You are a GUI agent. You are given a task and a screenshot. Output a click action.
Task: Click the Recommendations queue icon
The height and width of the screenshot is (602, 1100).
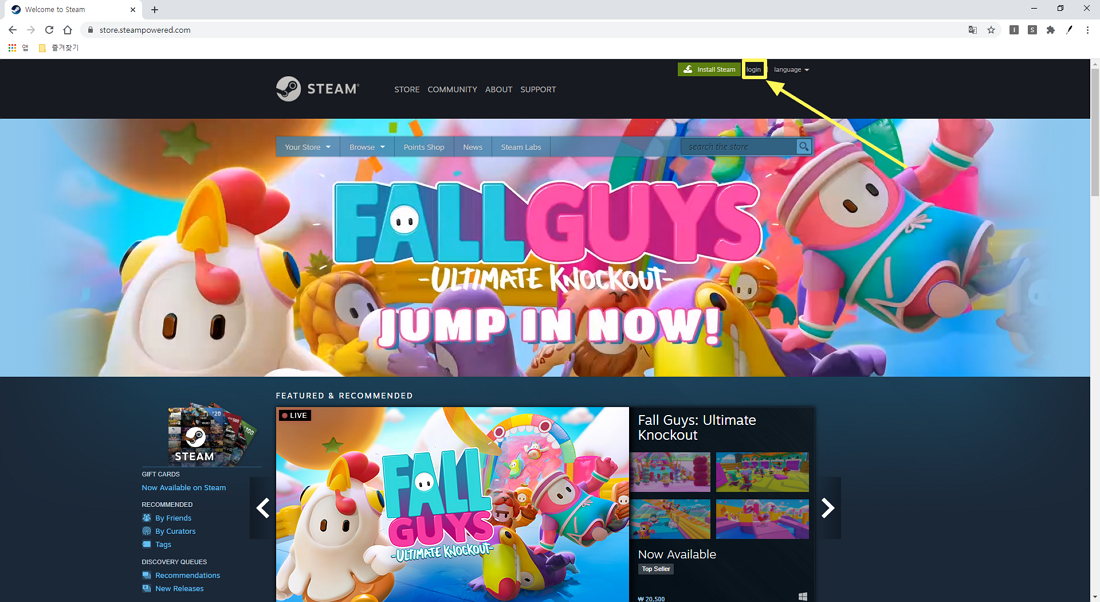pos(147,575)
